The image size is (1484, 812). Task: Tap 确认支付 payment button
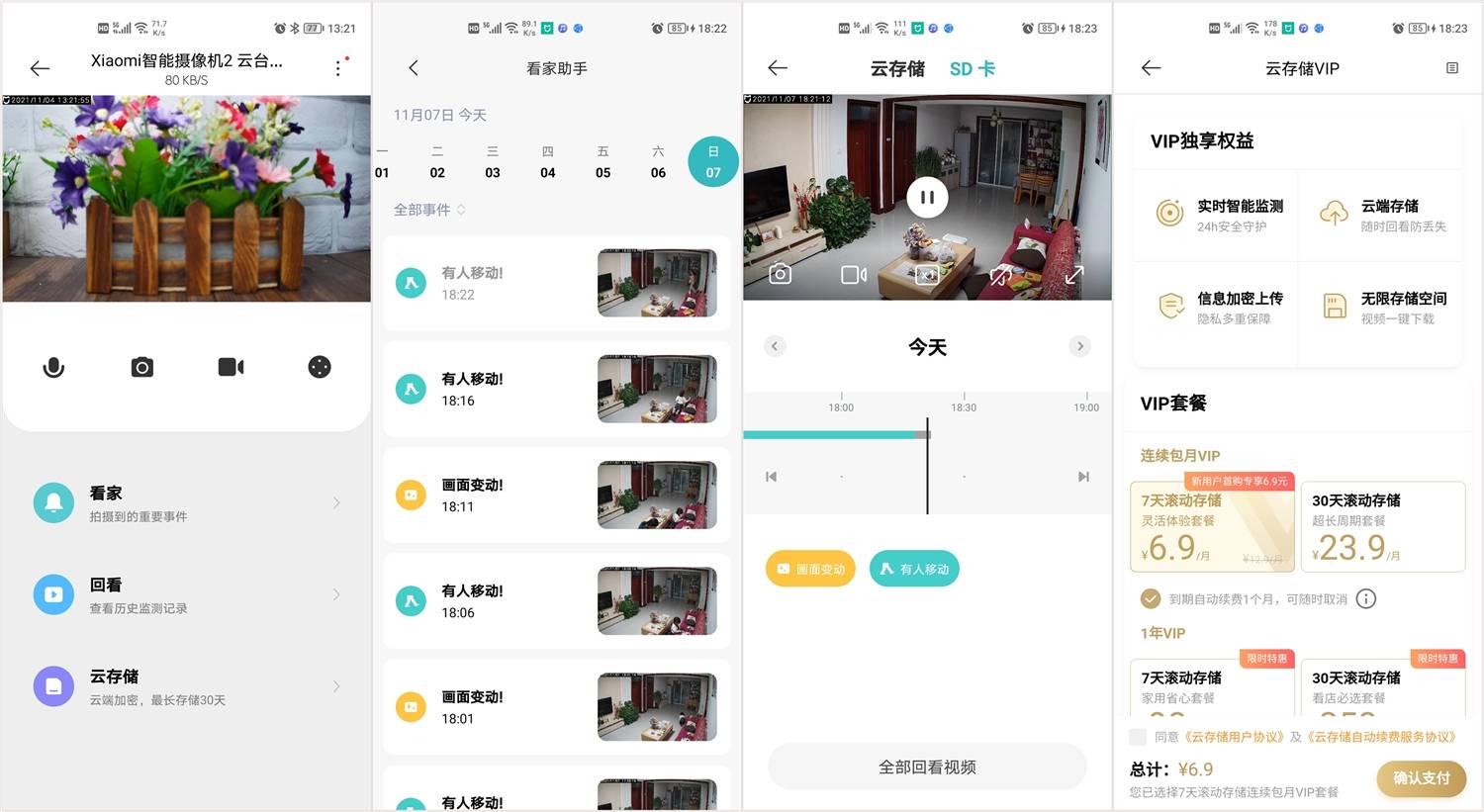click(x=1422, y=778)
